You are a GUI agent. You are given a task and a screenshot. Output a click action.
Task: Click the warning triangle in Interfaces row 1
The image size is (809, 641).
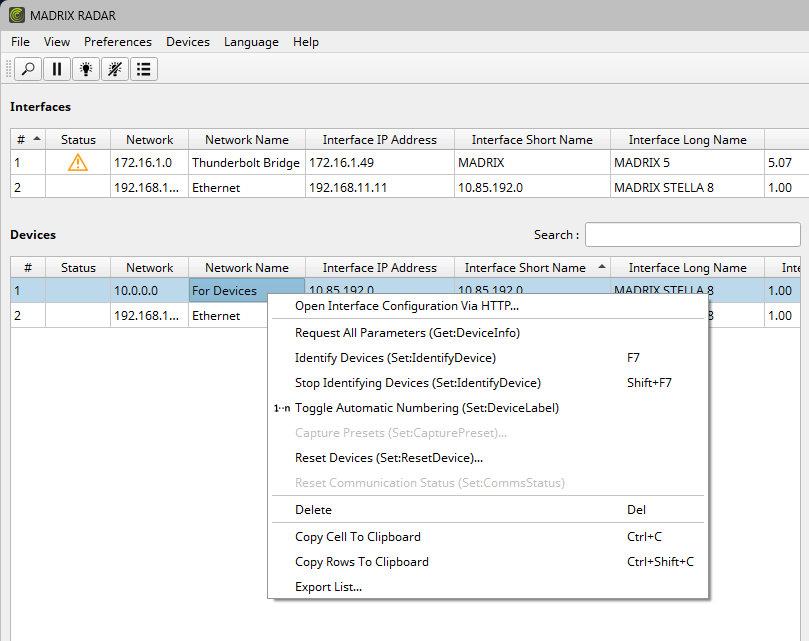point(78,163)
